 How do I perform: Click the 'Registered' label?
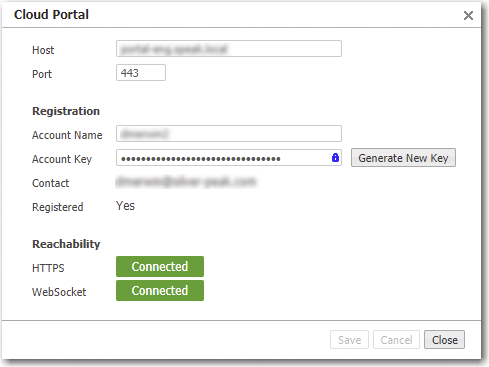(58, 207)
